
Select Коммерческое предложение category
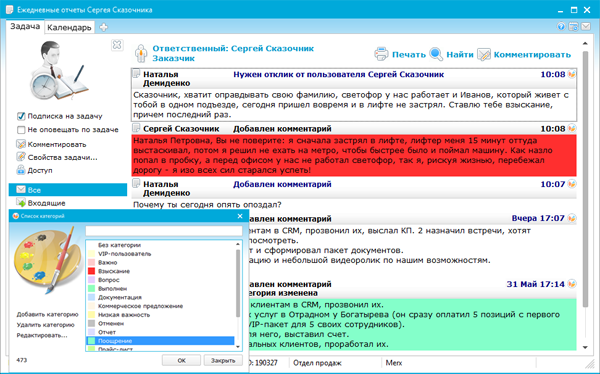[161, 306]
